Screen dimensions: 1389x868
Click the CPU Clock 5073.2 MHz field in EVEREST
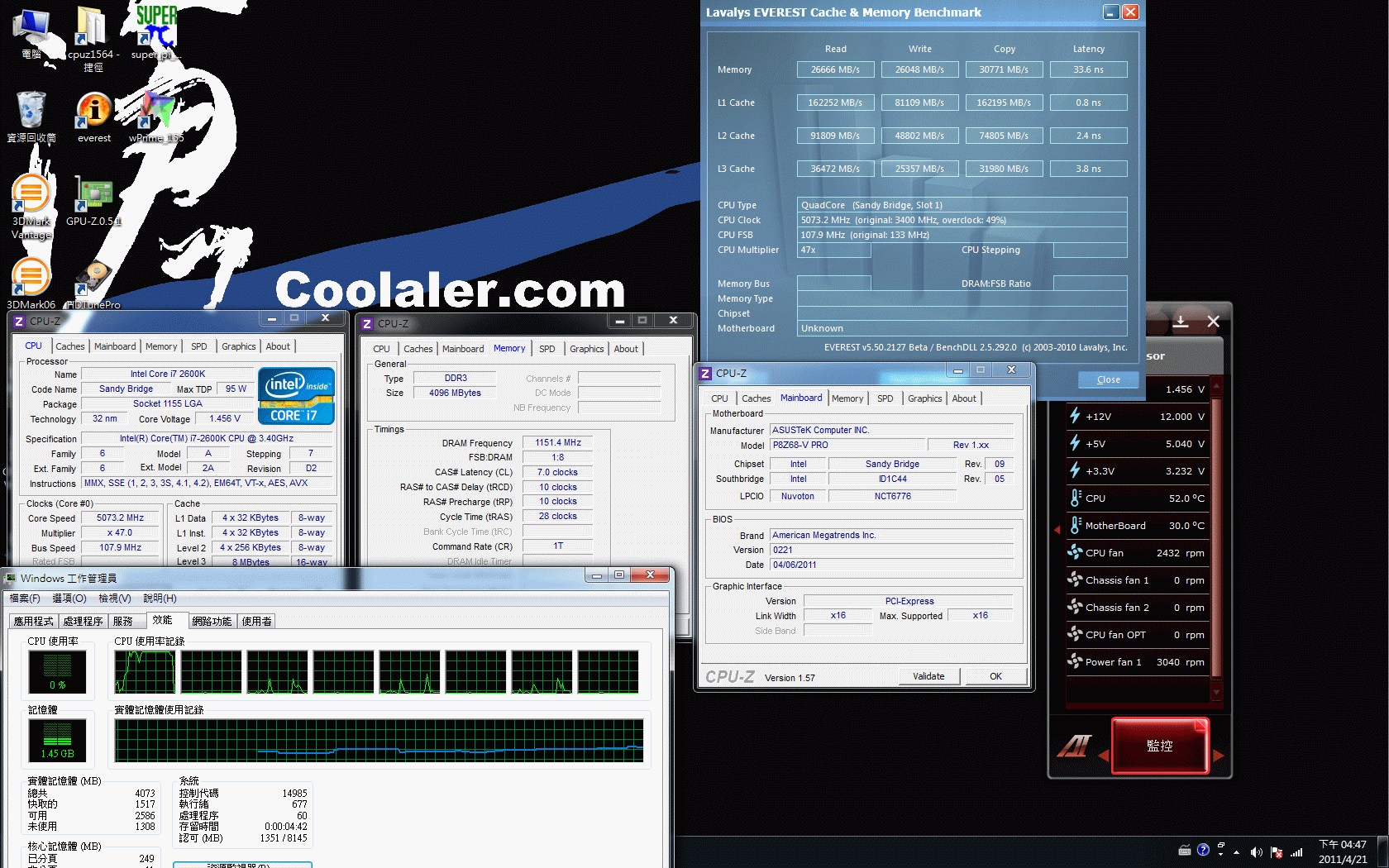pyautogui.click(x=962, y=220)
